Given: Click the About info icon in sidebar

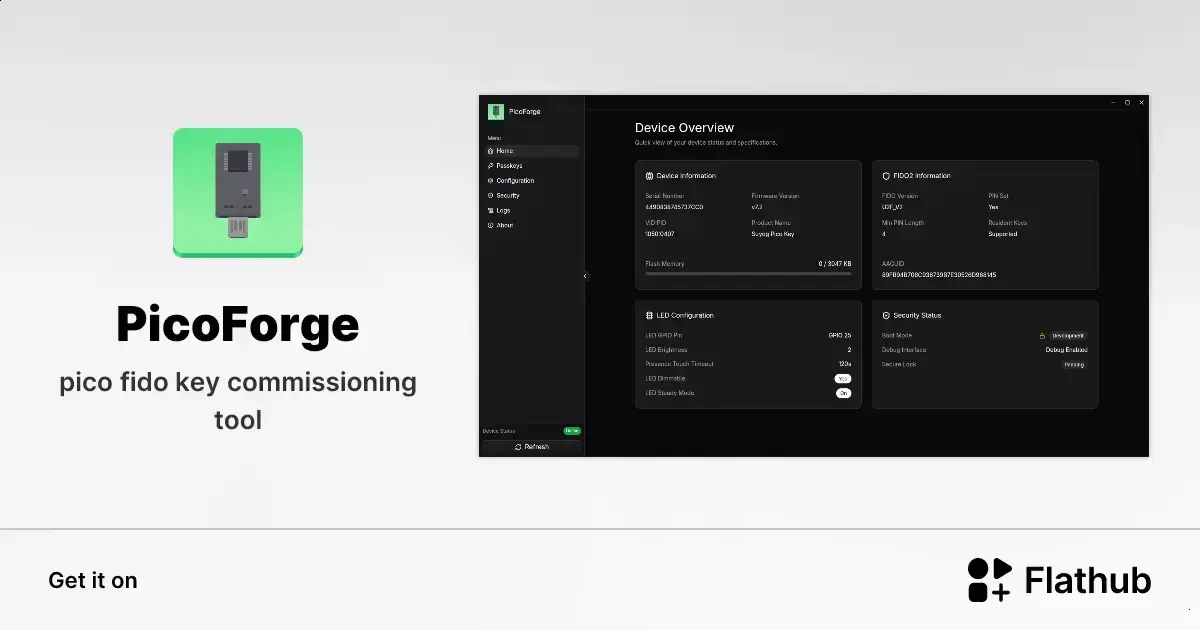Looking at the screenshot, I should coord(491,226).
